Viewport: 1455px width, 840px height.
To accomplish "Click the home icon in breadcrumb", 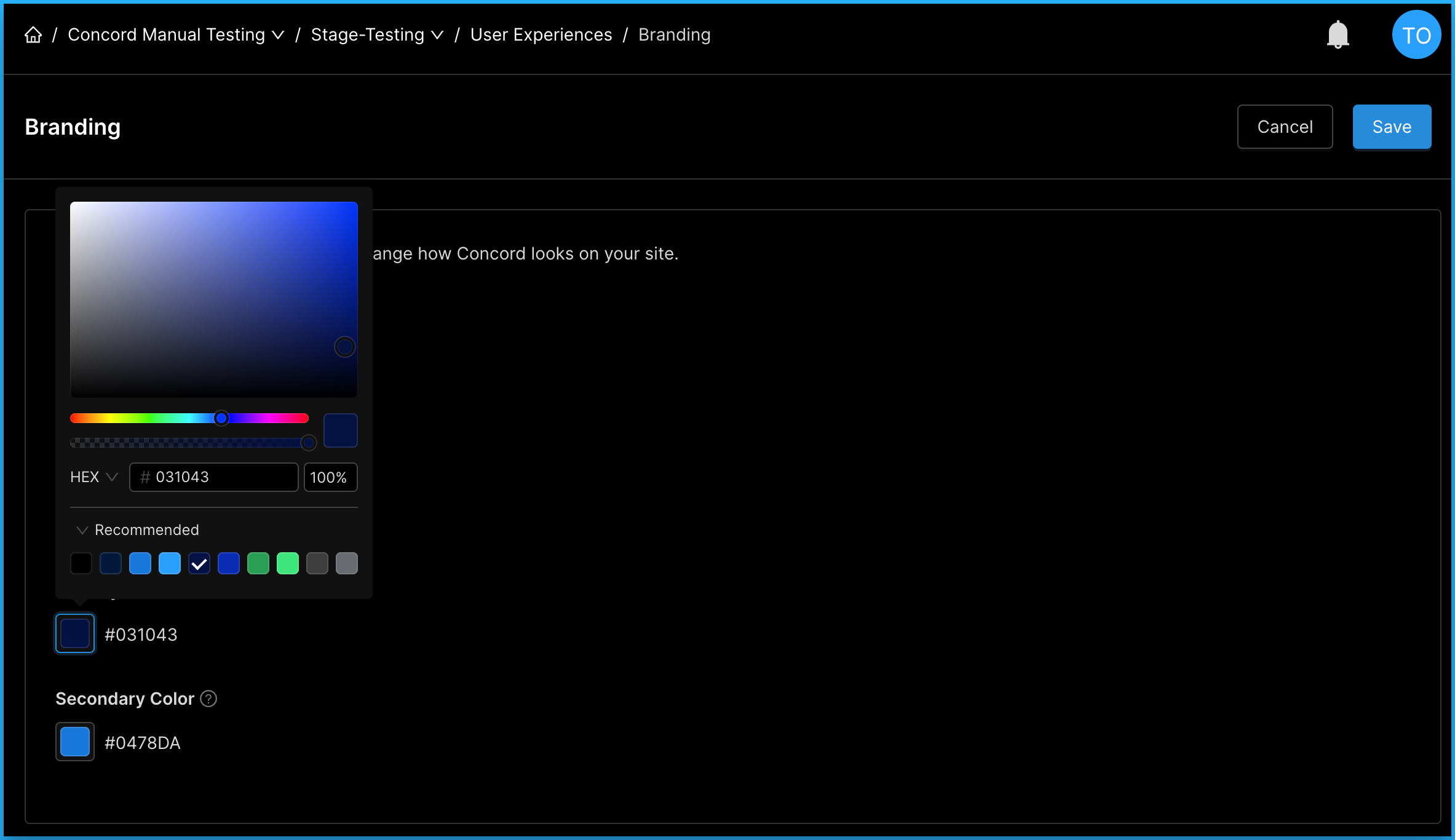I will (x=32, y=35).
